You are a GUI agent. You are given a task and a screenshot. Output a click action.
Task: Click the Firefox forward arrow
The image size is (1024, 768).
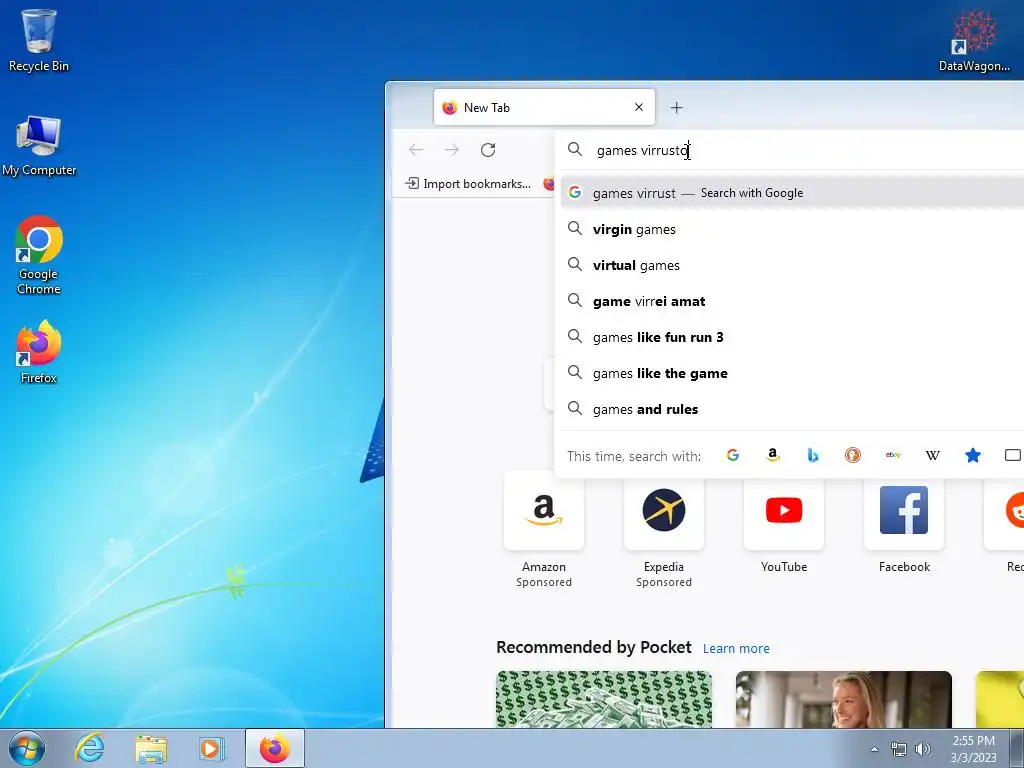pos(452,150)
